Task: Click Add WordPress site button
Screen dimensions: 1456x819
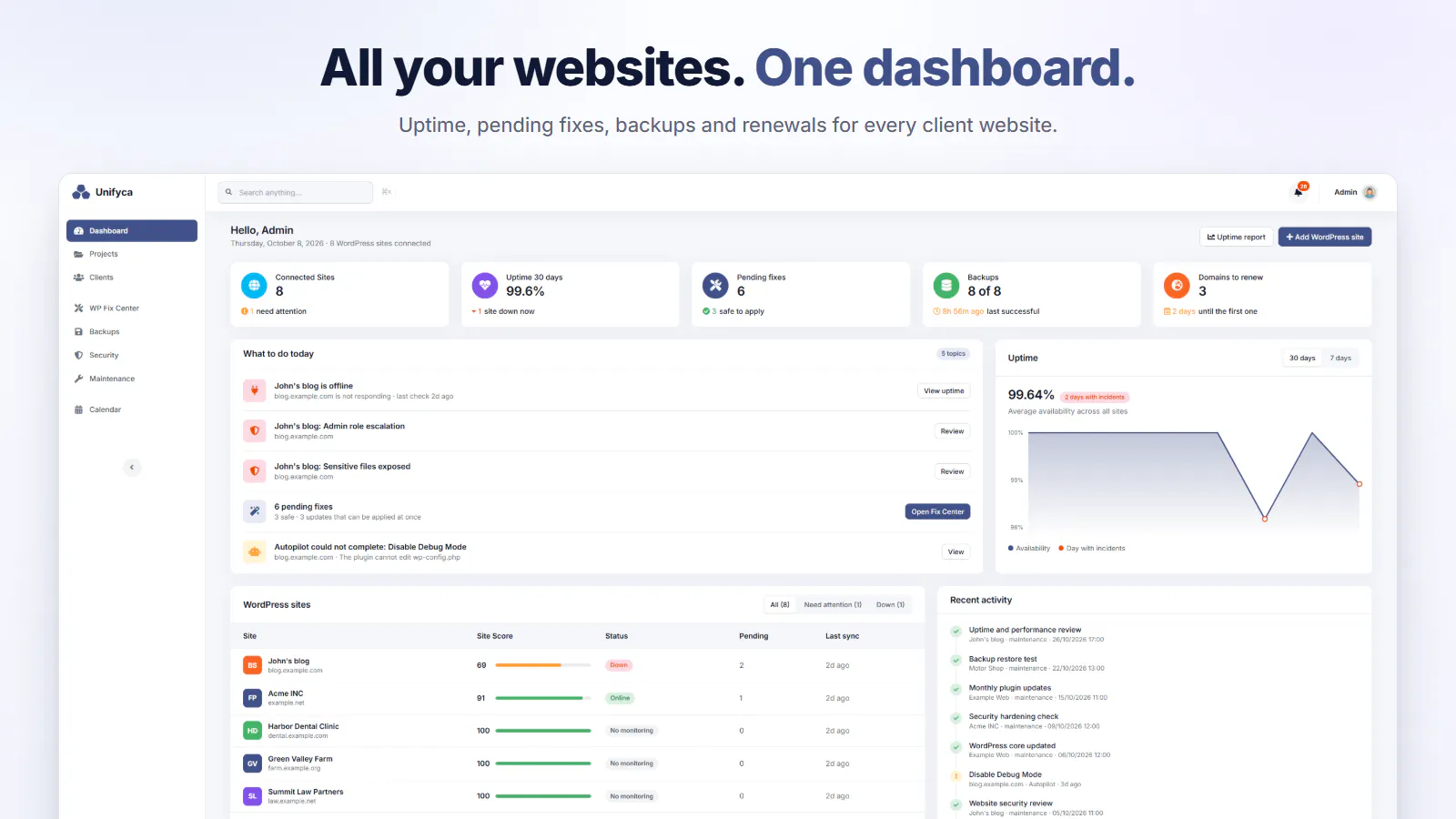Action: pos(1324,237)
